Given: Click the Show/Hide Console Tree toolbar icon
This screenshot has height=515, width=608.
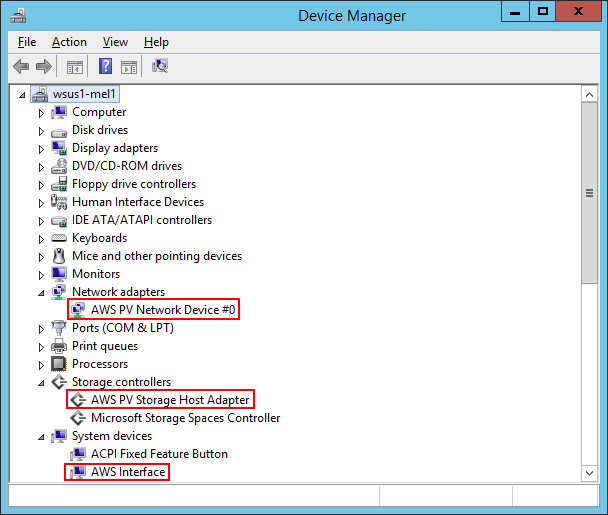Looking at the screenshot, I should [75, 67].
